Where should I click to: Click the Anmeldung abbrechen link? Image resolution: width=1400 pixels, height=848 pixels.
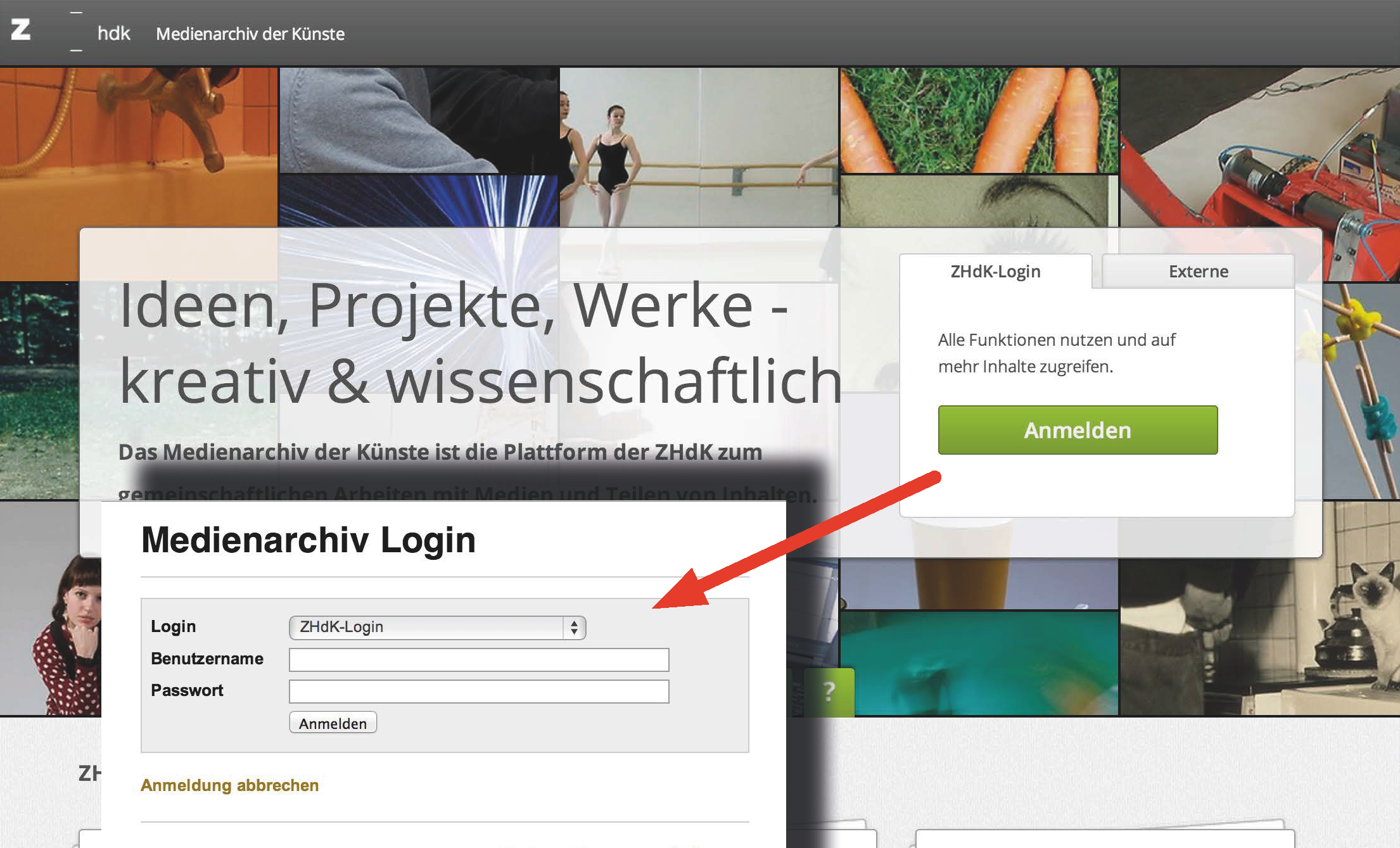click(x=229, y=785)
